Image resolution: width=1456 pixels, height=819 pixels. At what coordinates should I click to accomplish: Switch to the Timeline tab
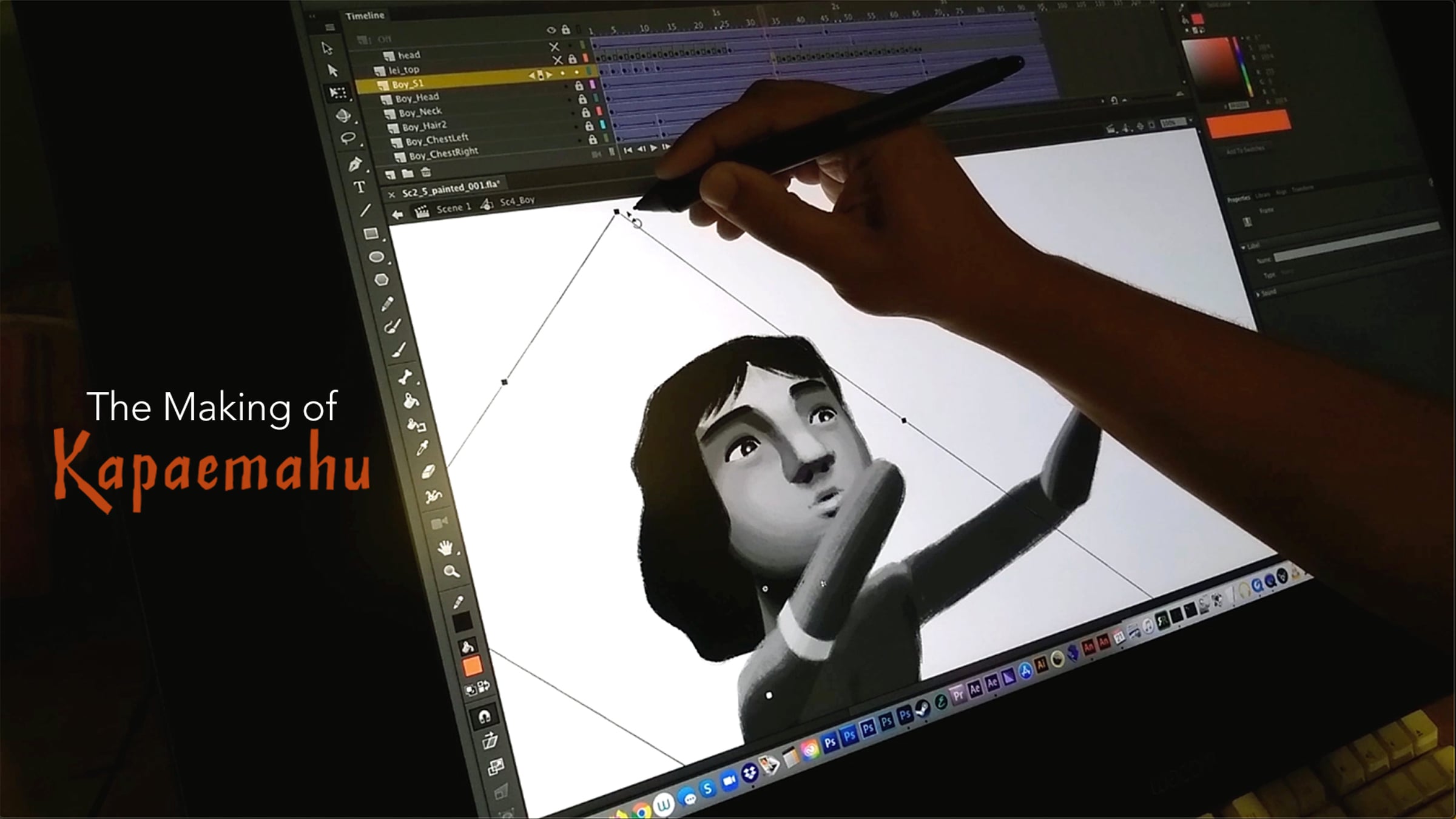(365, 16)
